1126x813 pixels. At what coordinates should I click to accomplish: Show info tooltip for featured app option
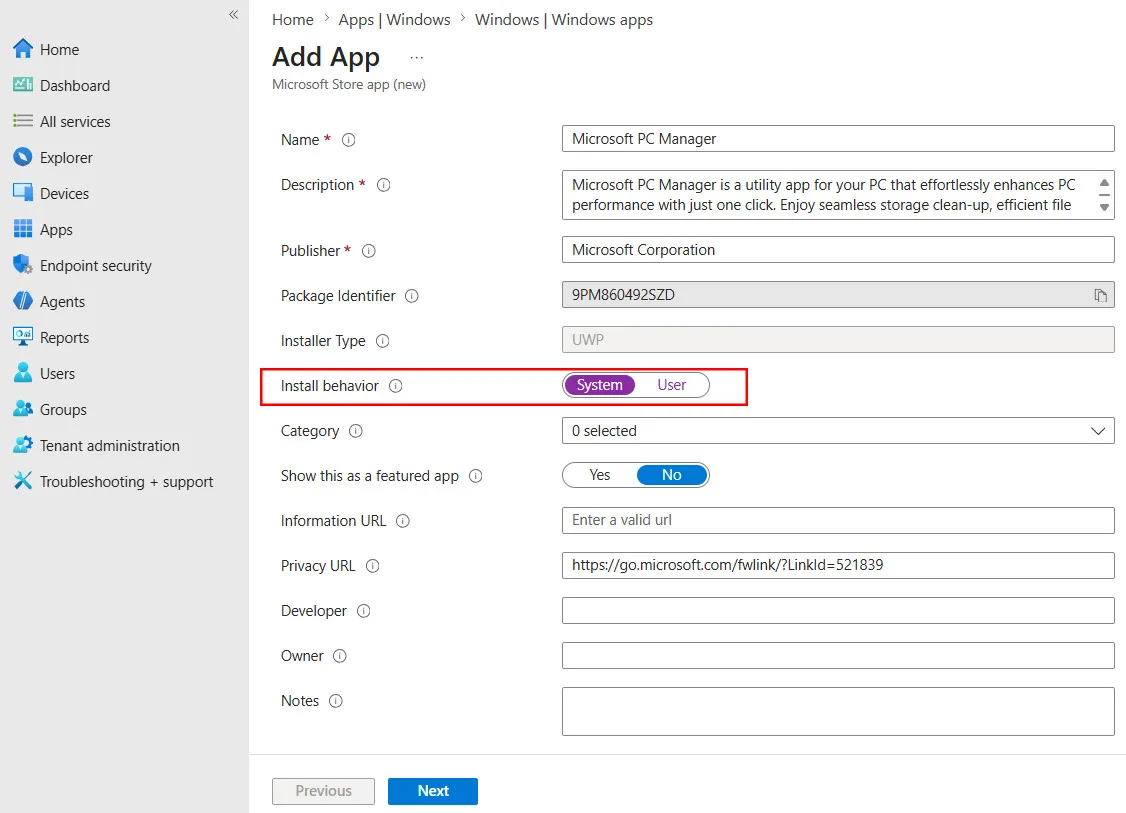475,476
